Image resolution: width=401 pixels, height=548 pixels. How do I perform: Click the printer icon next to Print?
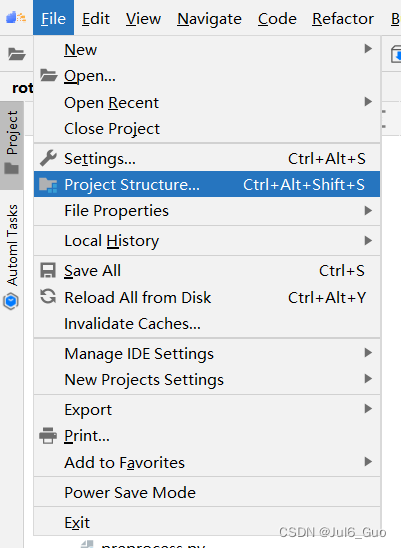[x=48, y=435]
